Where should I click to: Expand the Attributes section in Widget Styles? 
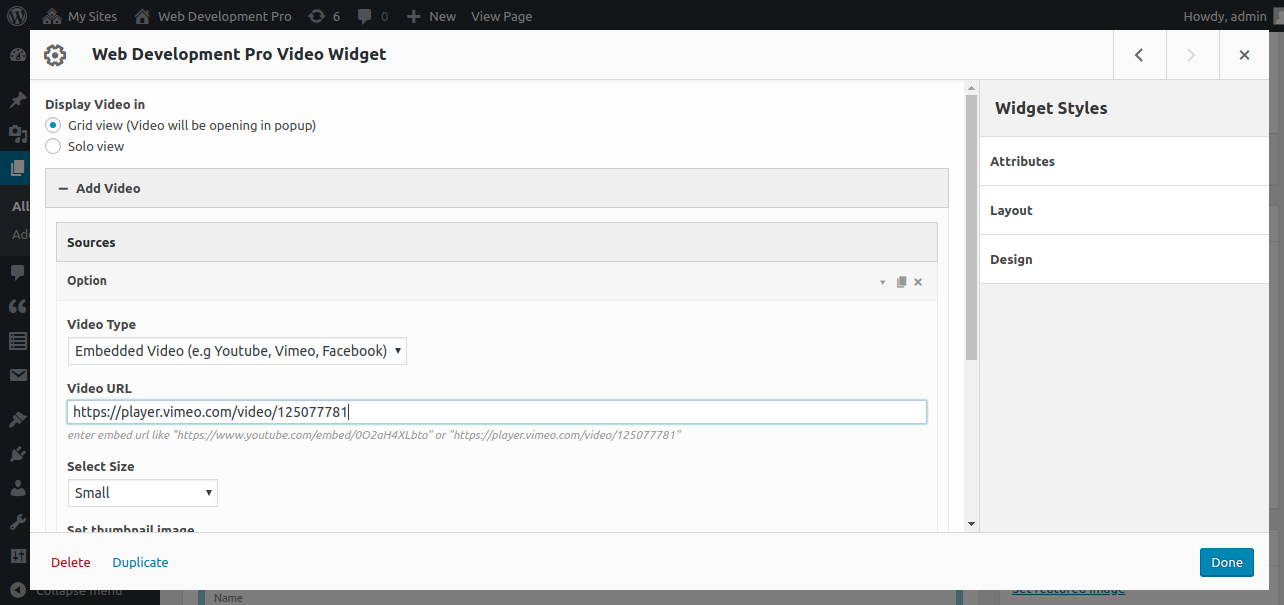(x=1124, y=161)
